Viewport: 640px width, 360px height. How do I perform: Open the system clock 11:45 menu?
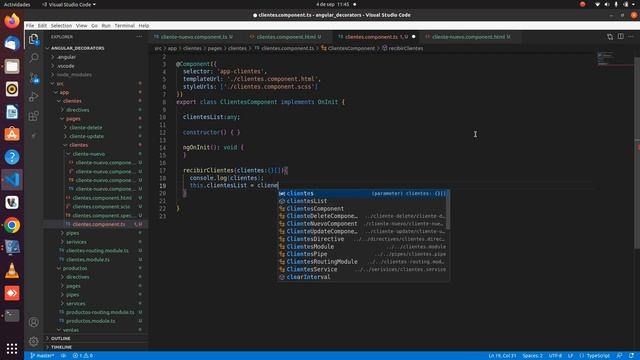point(333,4)
